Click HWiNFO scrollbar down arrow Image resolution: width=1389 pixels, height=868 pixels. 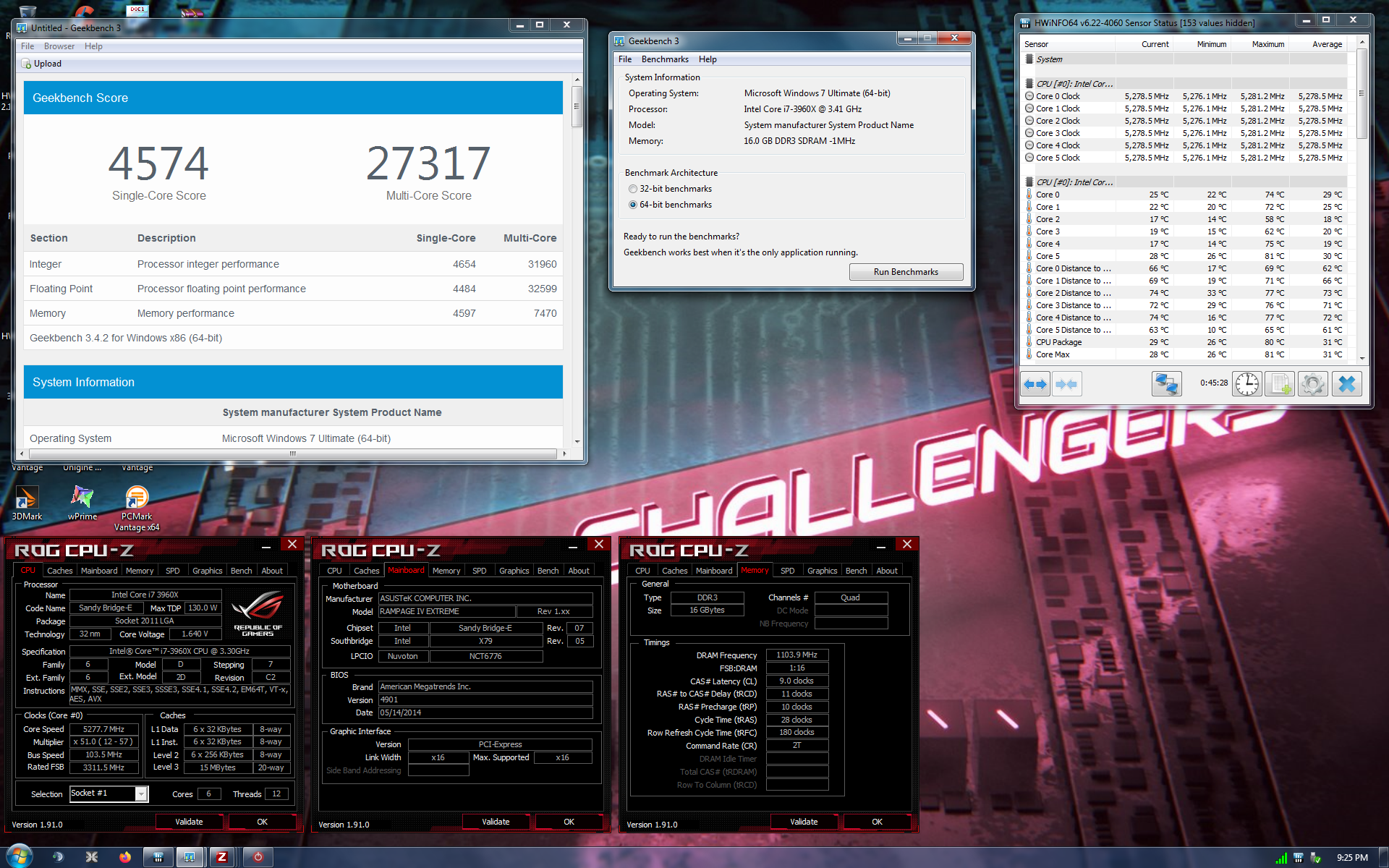pyautogui.click(x=1362, y=357)
